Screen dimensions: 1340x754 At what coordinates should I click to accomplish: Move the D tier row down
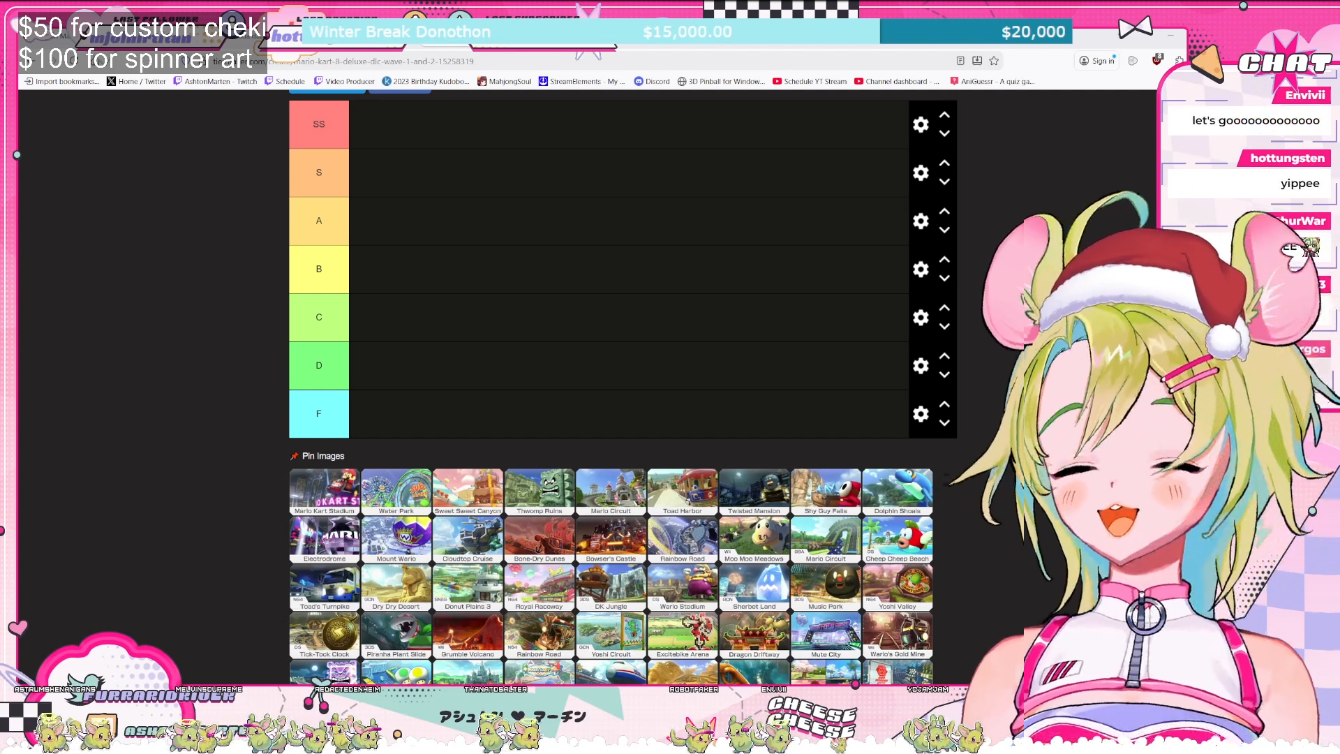coord(944,375)
